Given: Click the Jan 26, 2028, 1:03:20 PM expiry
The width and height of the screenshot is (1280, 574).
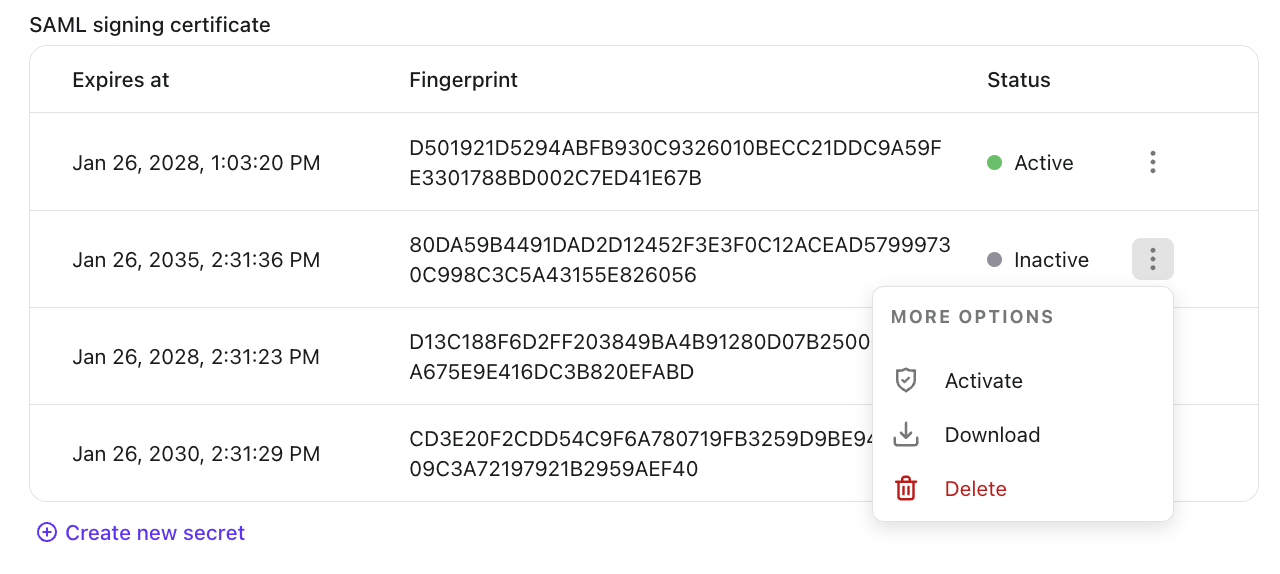Looking at the screenshot, I should point(196,163).
